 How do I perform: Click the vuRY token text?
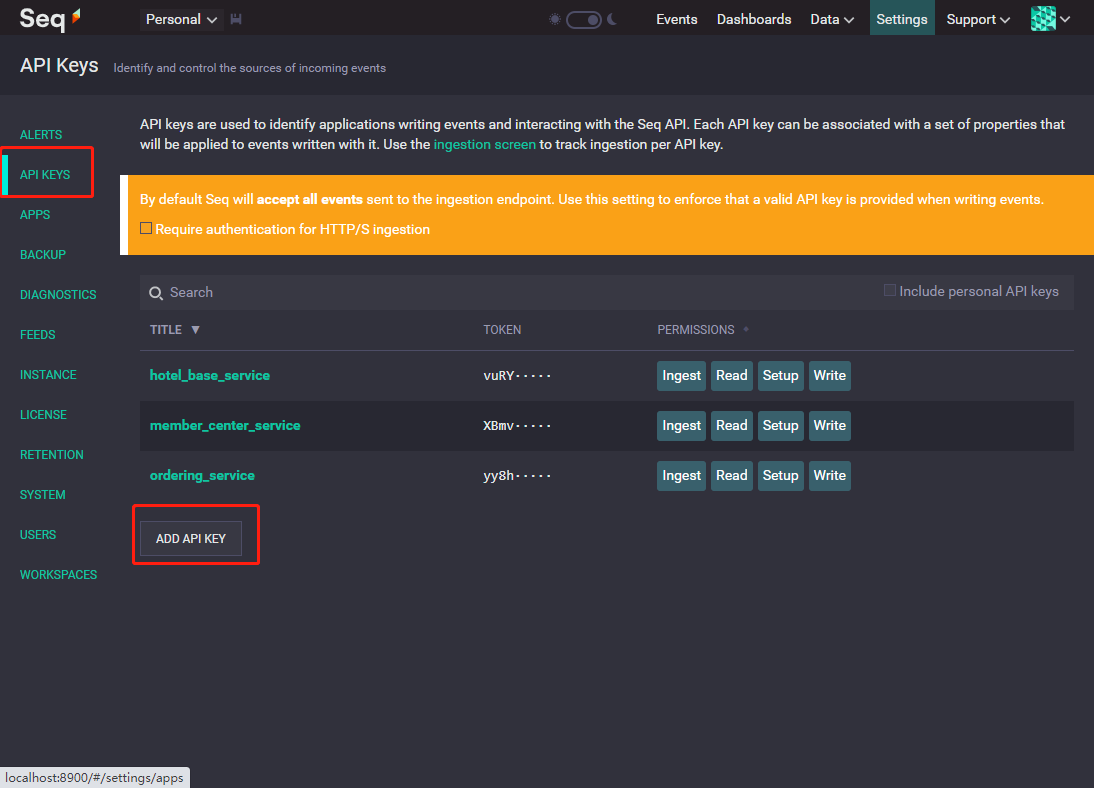tap(517, 376)
